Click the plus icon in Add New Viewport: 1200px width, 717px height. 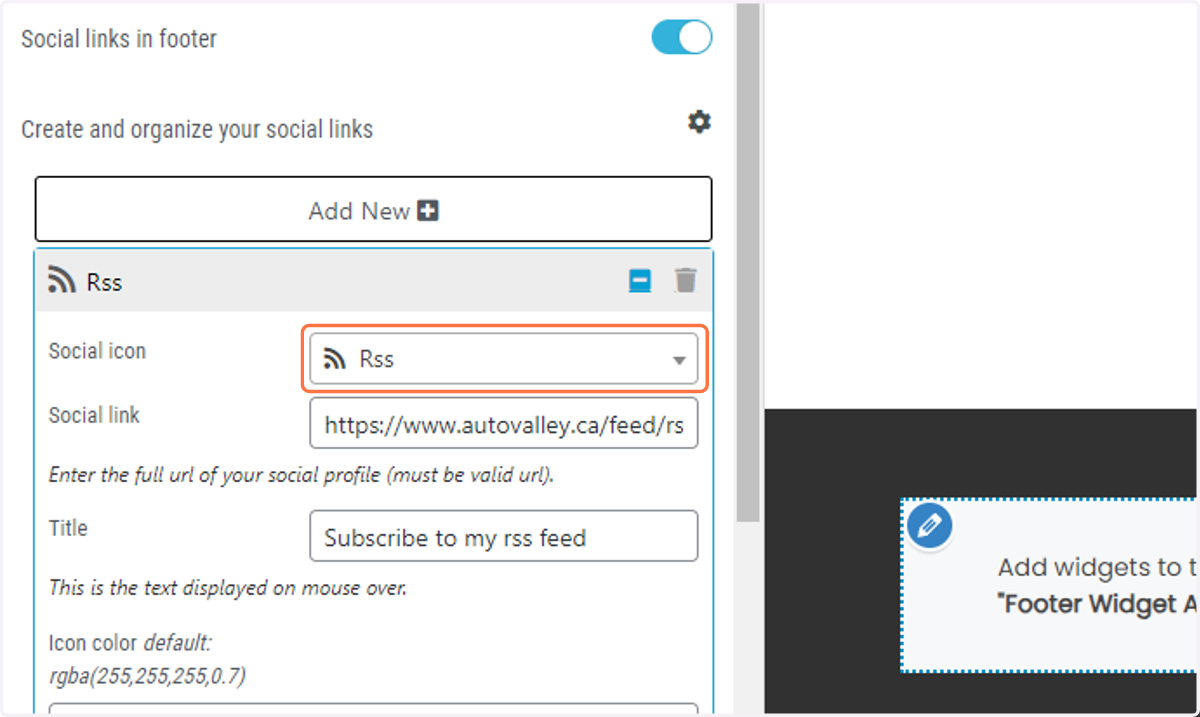[x=428, y=211]
